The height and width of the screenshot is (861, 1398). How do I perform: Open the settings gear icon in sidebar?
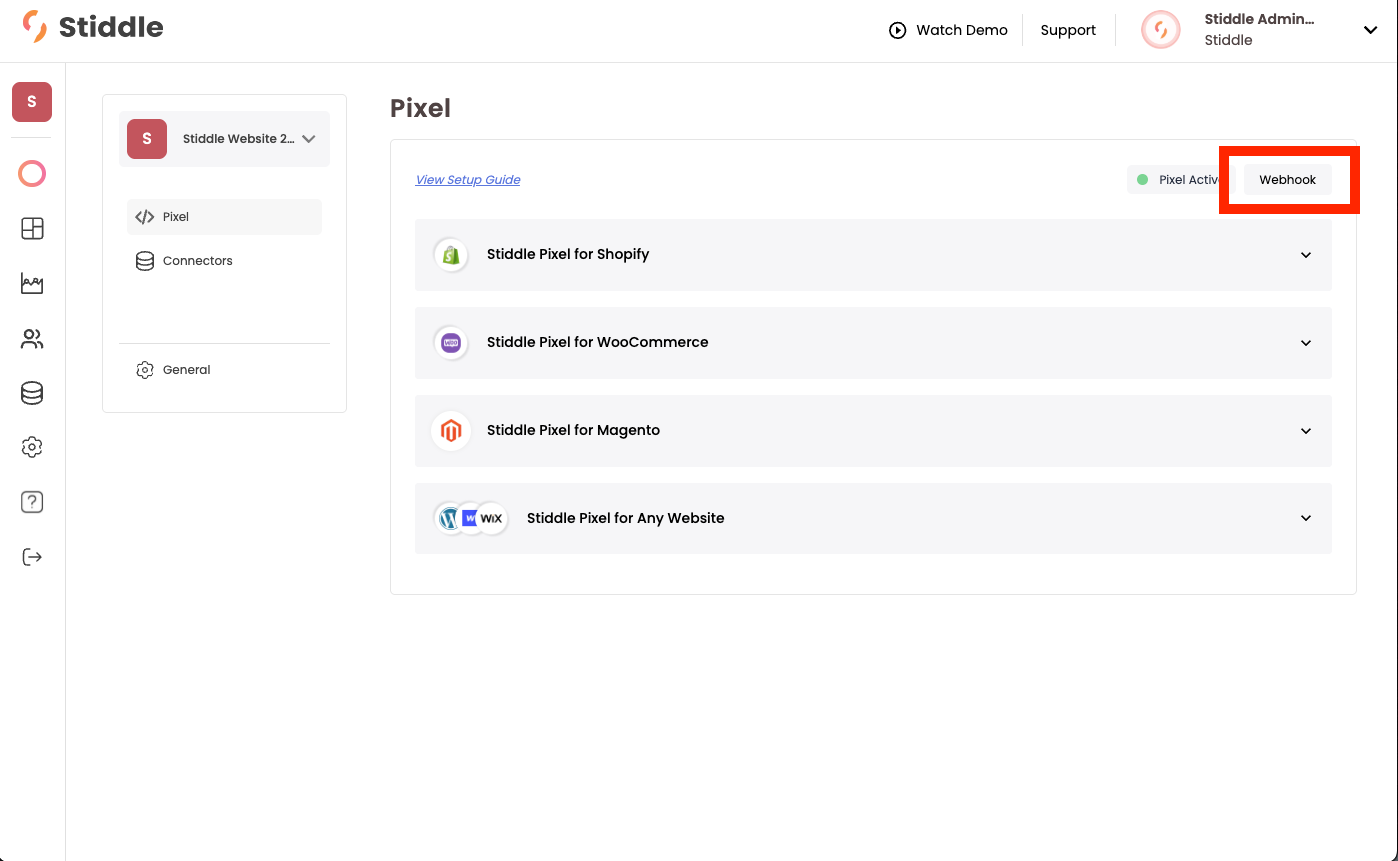(32, 447)
